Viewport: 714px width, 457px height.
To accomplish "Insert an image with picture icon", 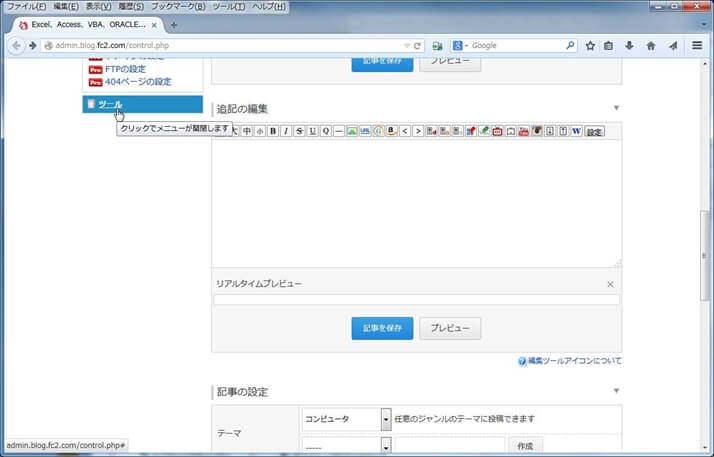I will click(x=352, y=131).
